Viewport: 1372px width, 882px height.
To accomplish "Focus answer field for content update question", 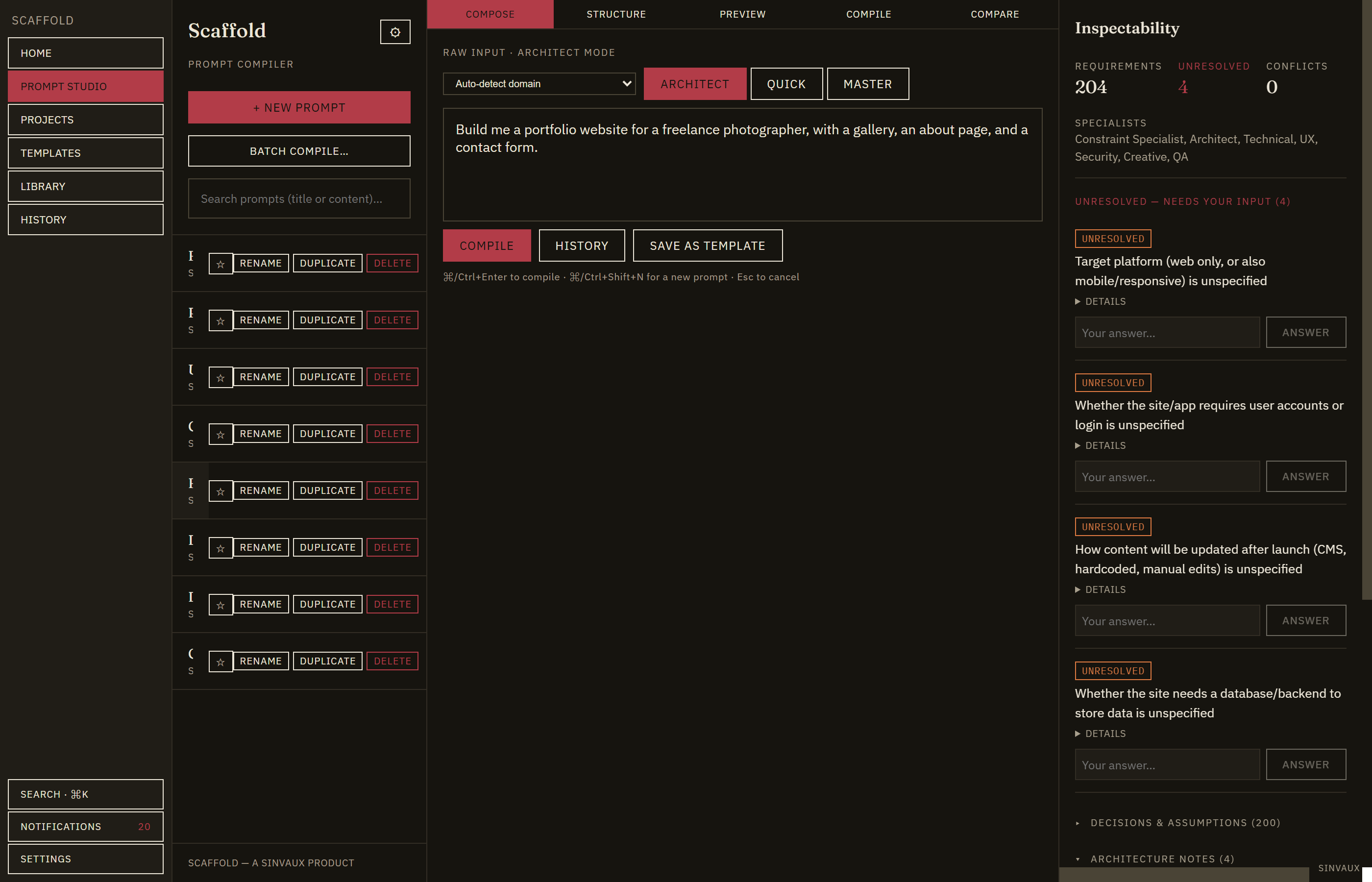I will [x=1167, y=621].
